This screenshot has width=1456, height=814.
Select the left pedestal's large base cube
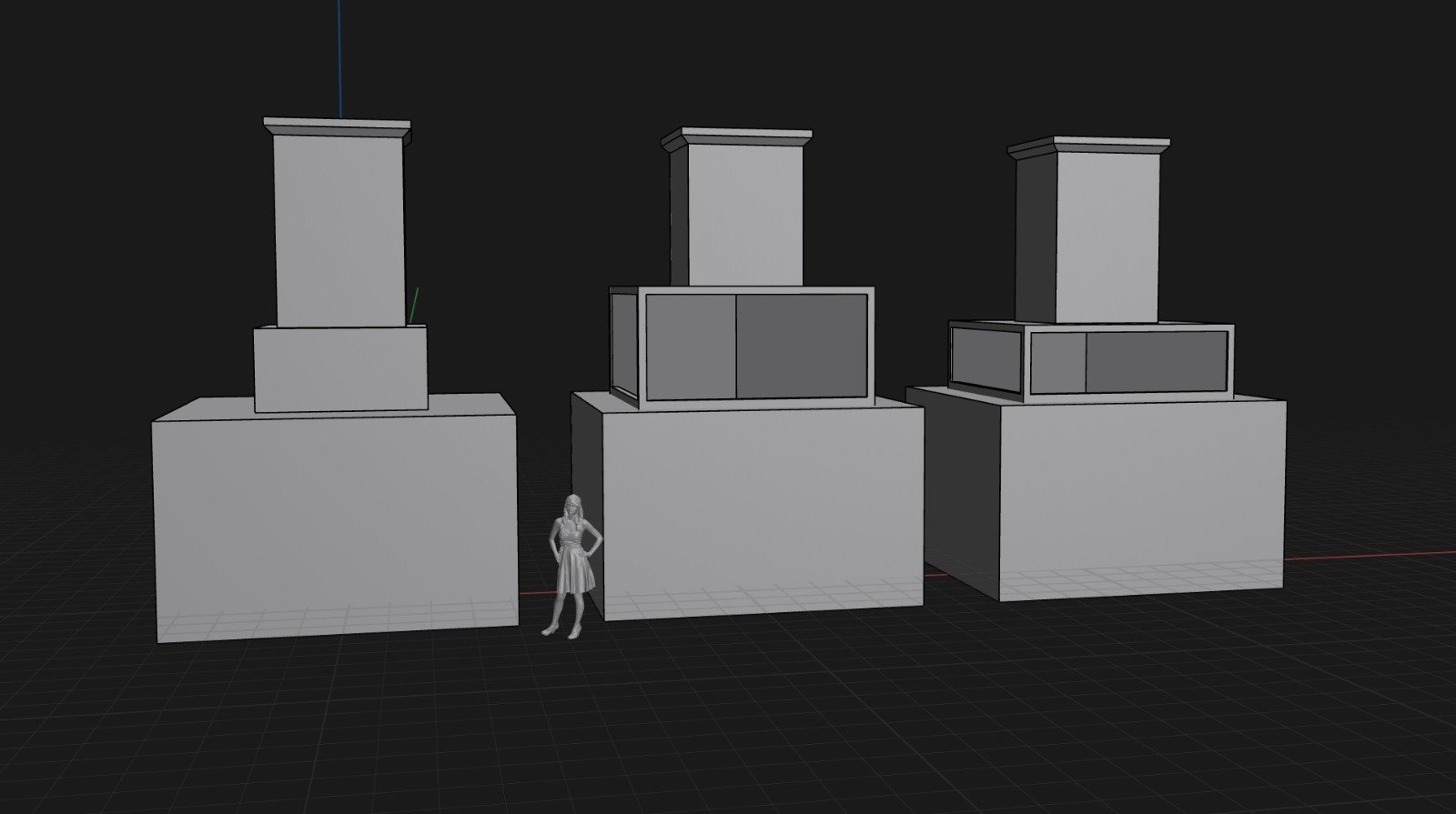coord(336,518)
